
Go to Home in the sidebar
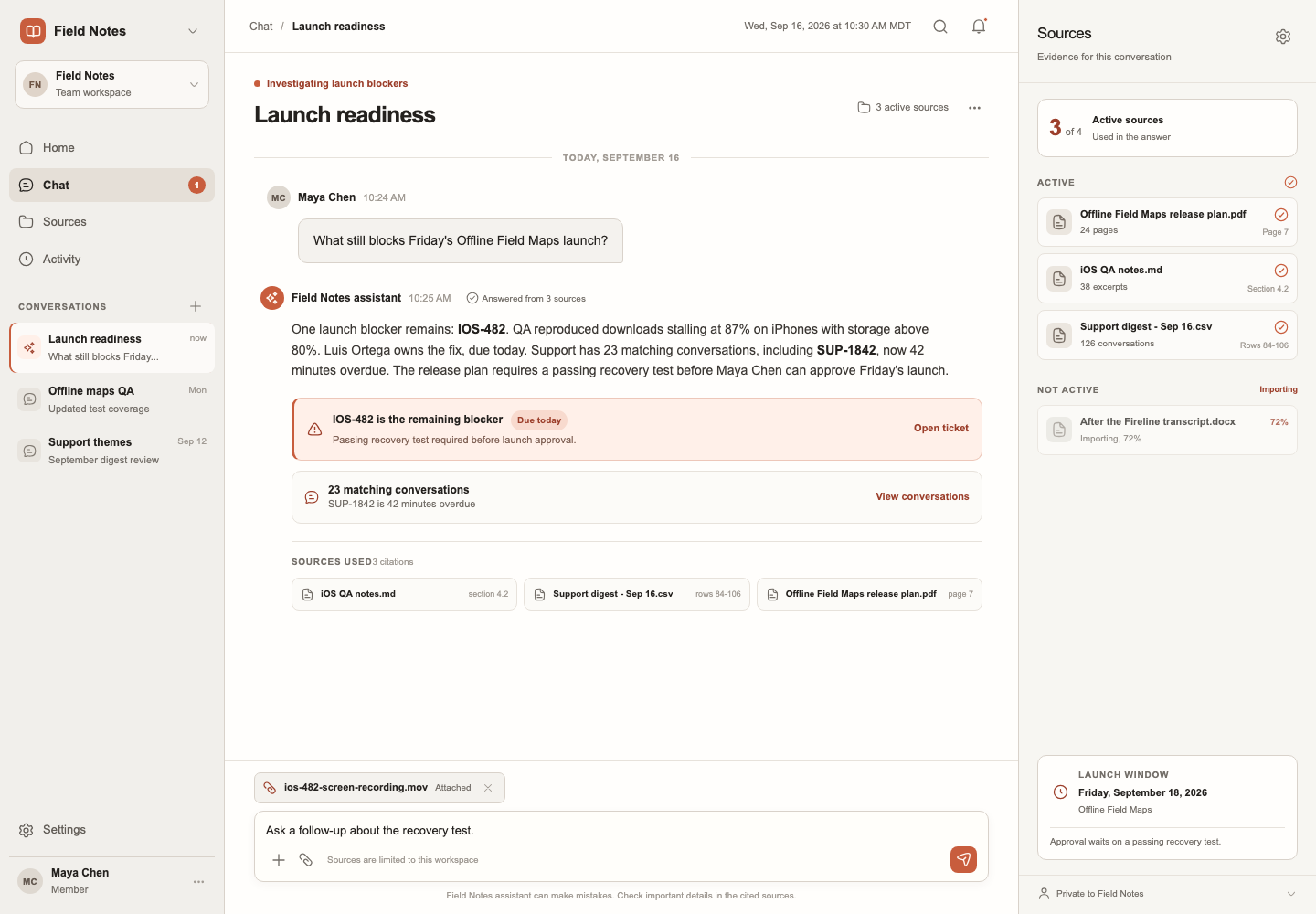click(x=111, y=148)
